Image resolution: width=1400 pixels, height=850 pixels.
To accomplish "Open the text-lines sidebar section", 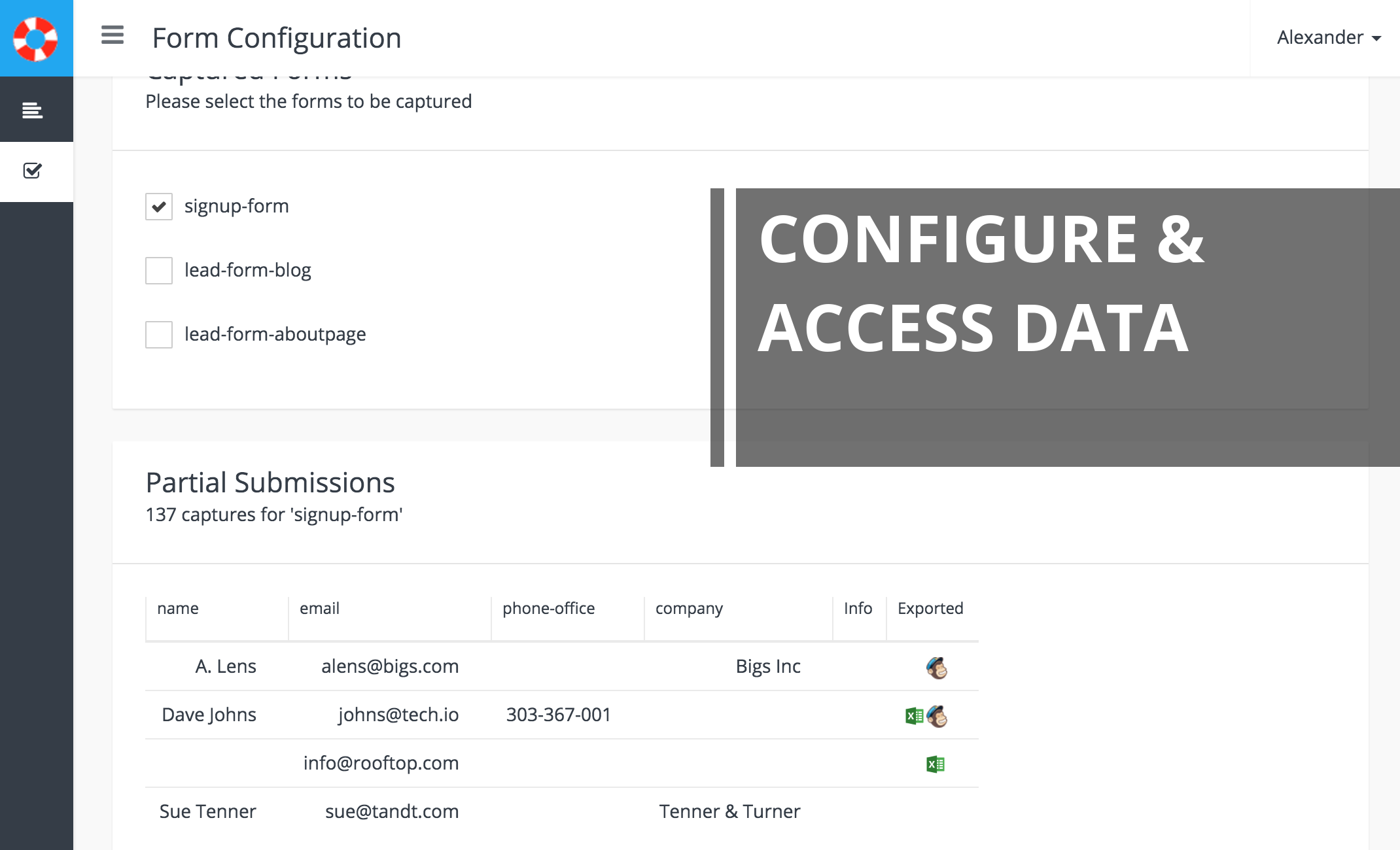I will (33, 110).
